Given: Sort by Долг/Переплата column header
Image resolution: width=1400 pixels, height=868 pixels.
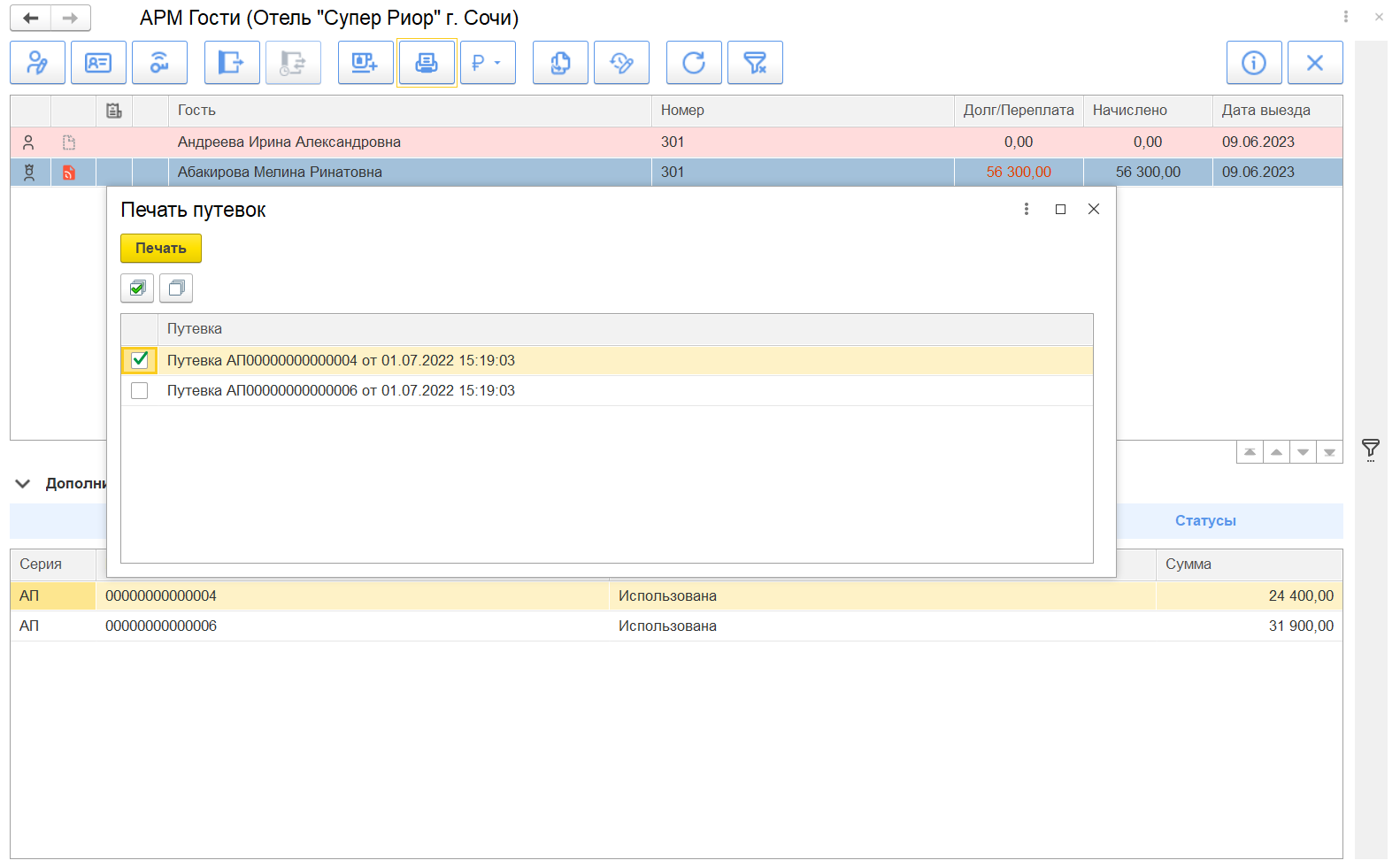Looking at the screenshot, I should tap(1019, 111).
